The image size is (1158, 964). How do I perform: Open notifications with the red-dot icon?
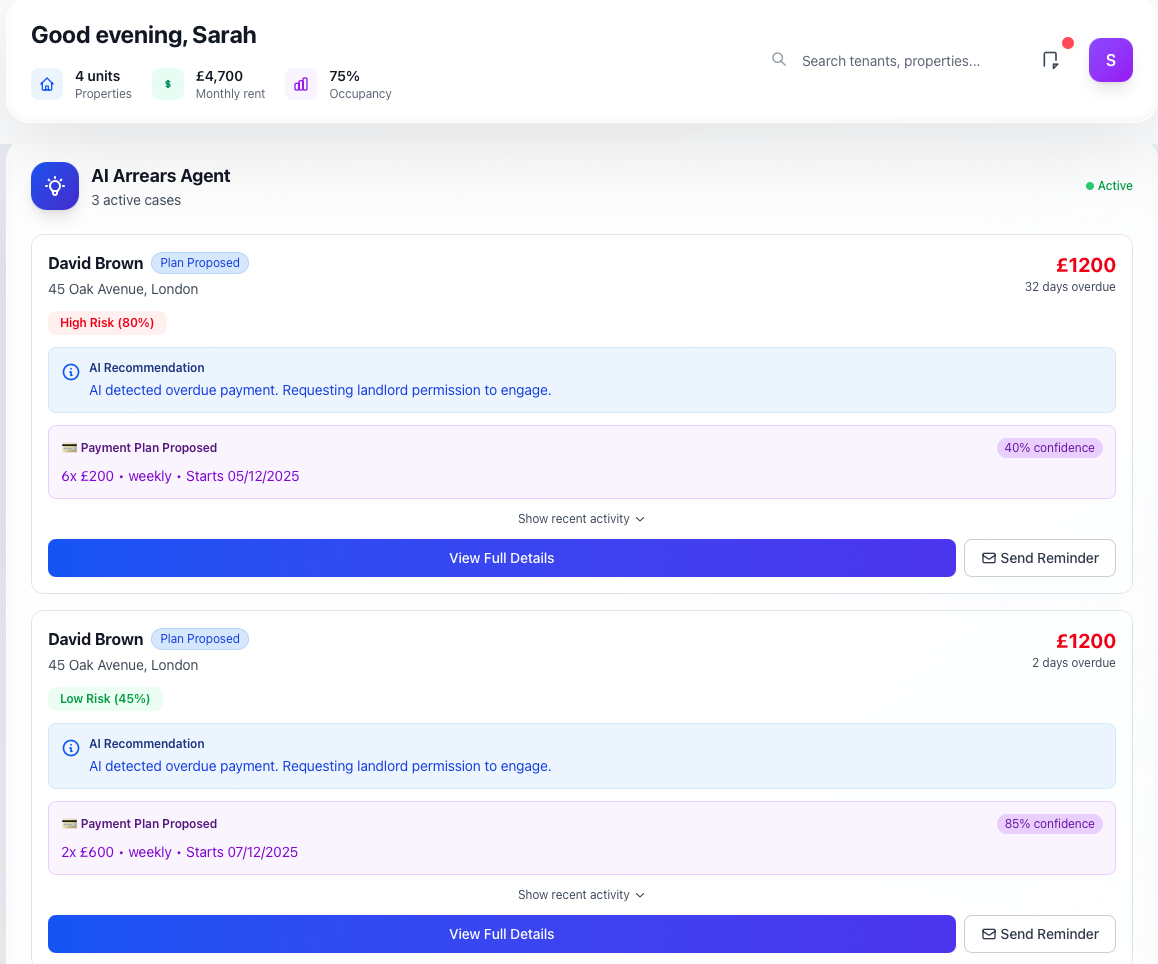pyautogui.click(x=1050, y=60)
